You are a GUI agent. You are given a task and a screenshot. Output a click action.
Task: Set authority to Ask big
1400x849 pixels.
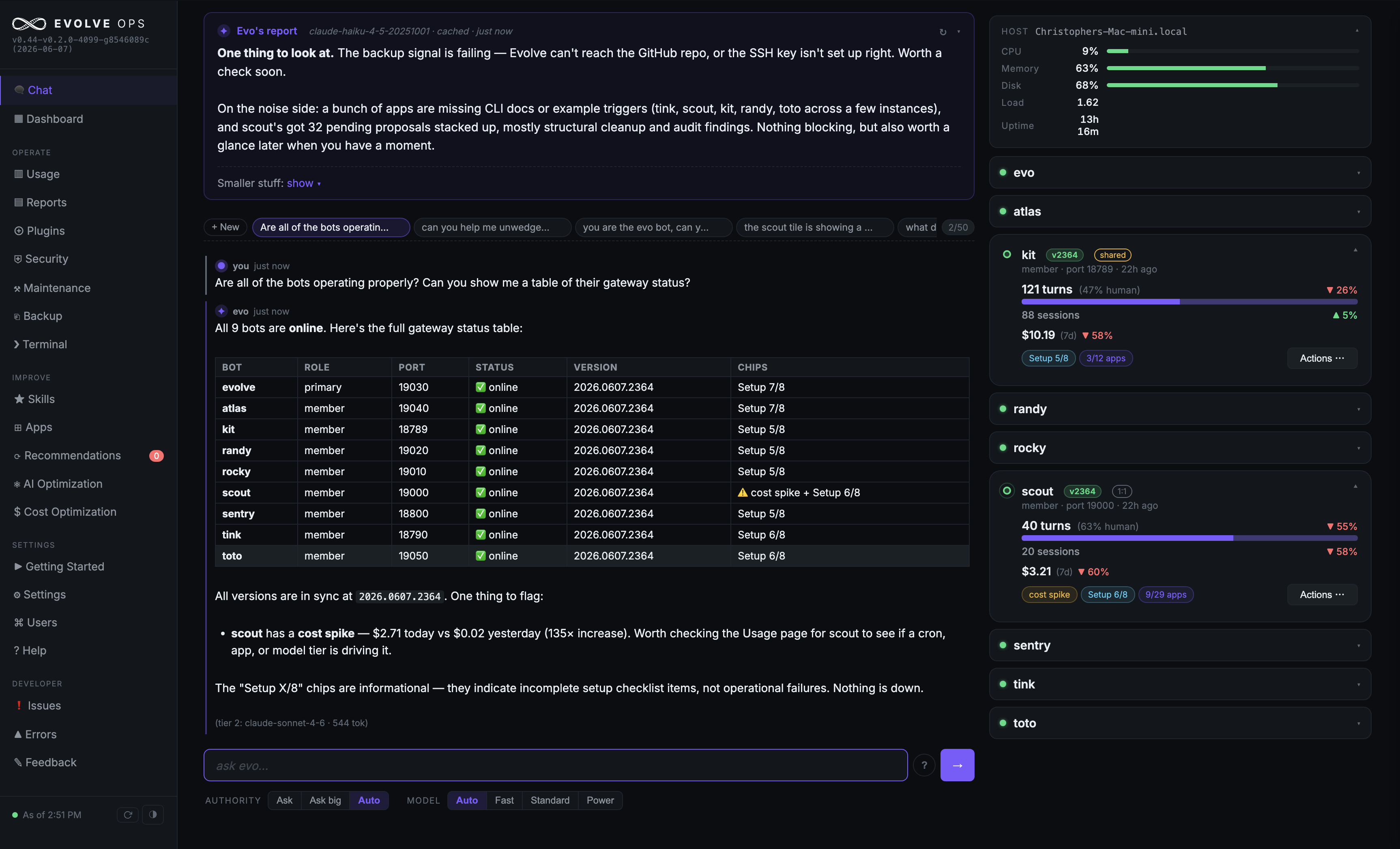(325, 800)
